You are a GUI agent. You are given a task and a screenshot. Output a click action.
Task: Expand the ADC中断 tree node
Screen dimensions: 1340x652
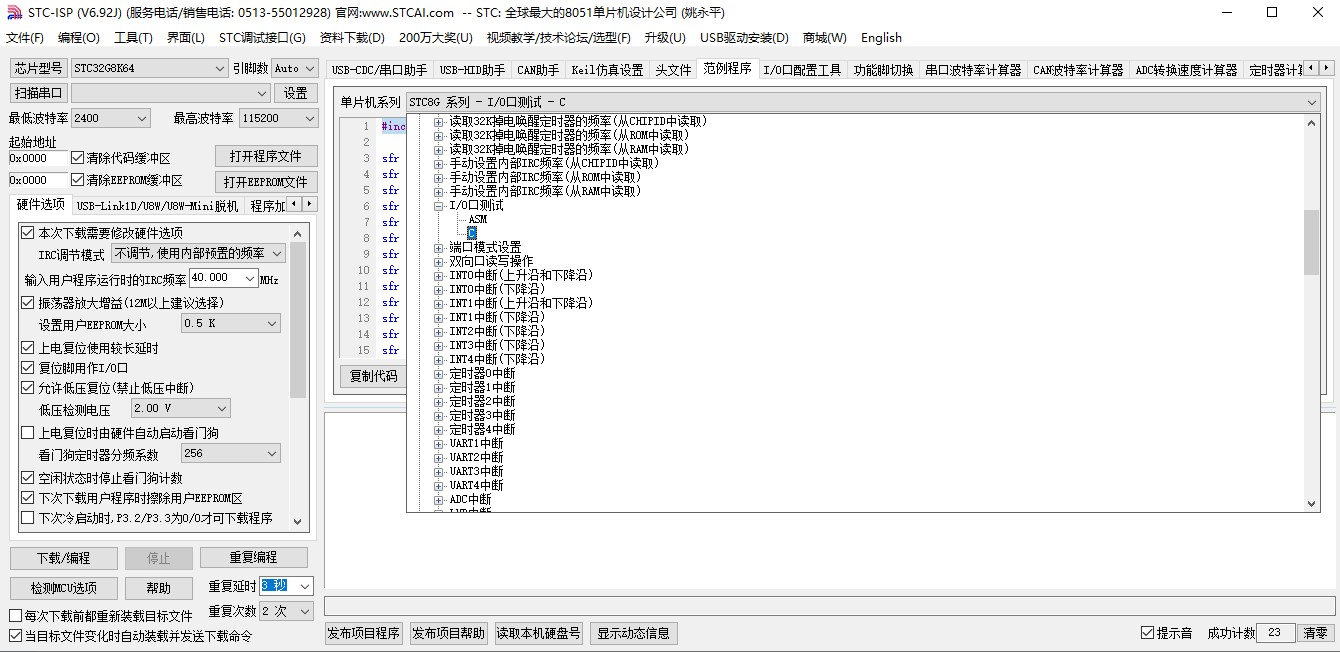click(x=438, y=499)
